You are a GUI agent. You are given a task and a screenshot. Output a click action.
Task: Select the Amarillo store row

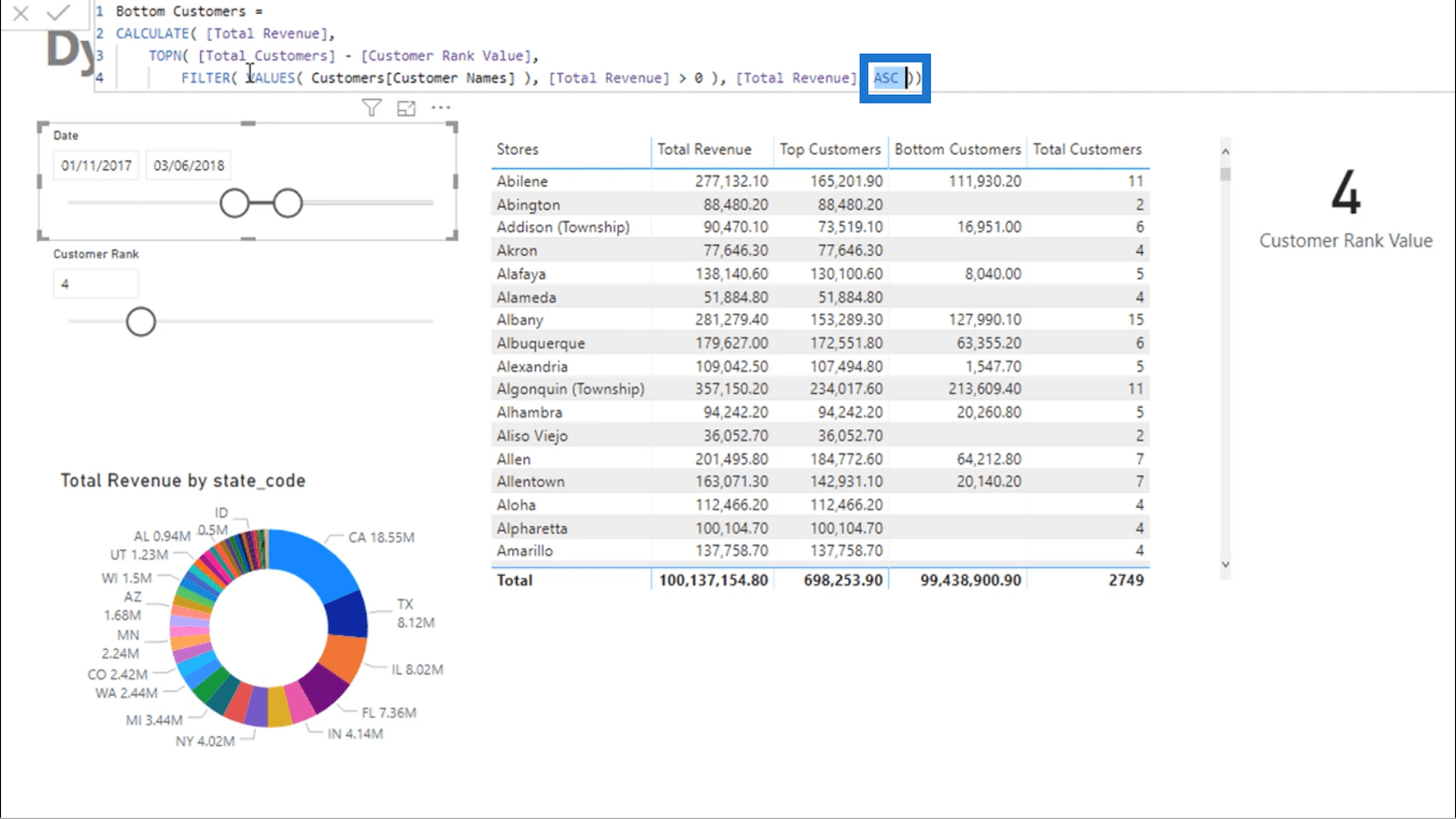coord(820,551)
